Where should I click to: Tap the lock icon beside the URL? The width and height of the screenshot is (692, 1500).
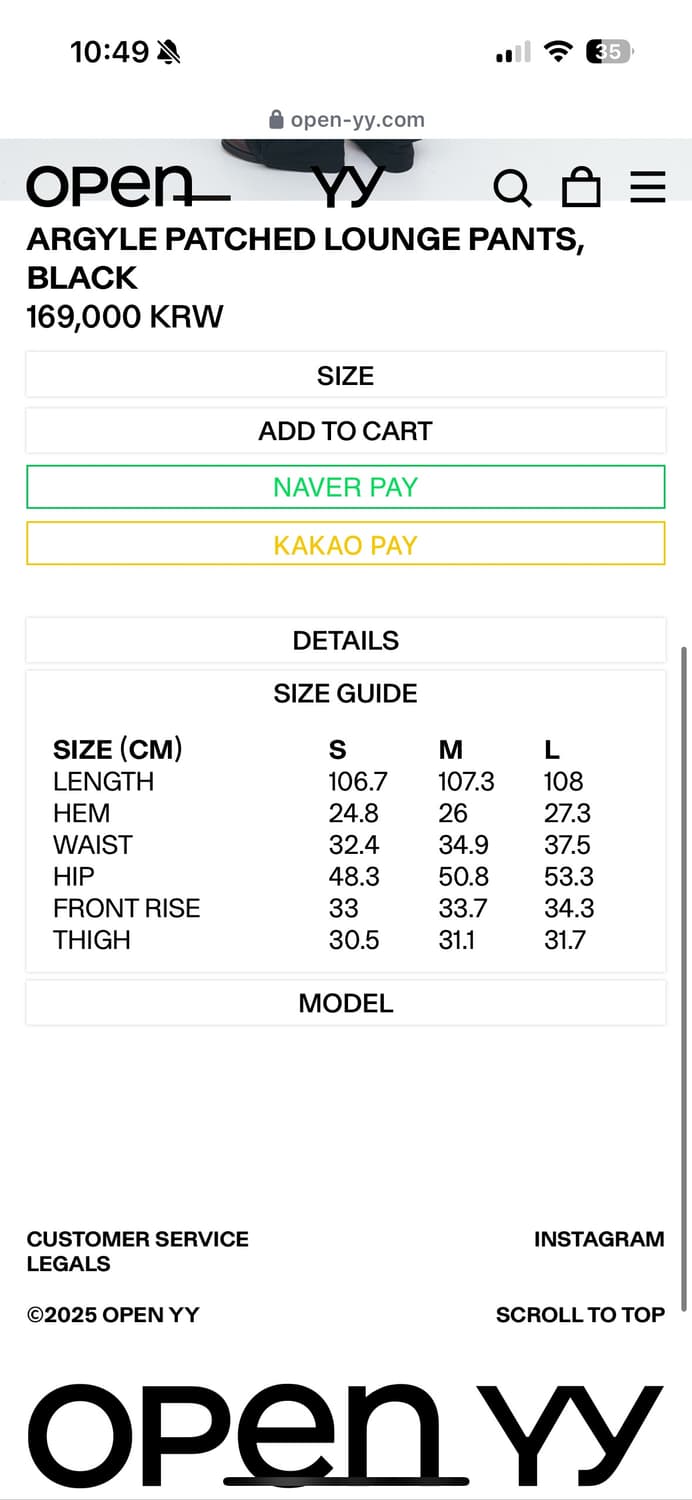pos(277,120)
